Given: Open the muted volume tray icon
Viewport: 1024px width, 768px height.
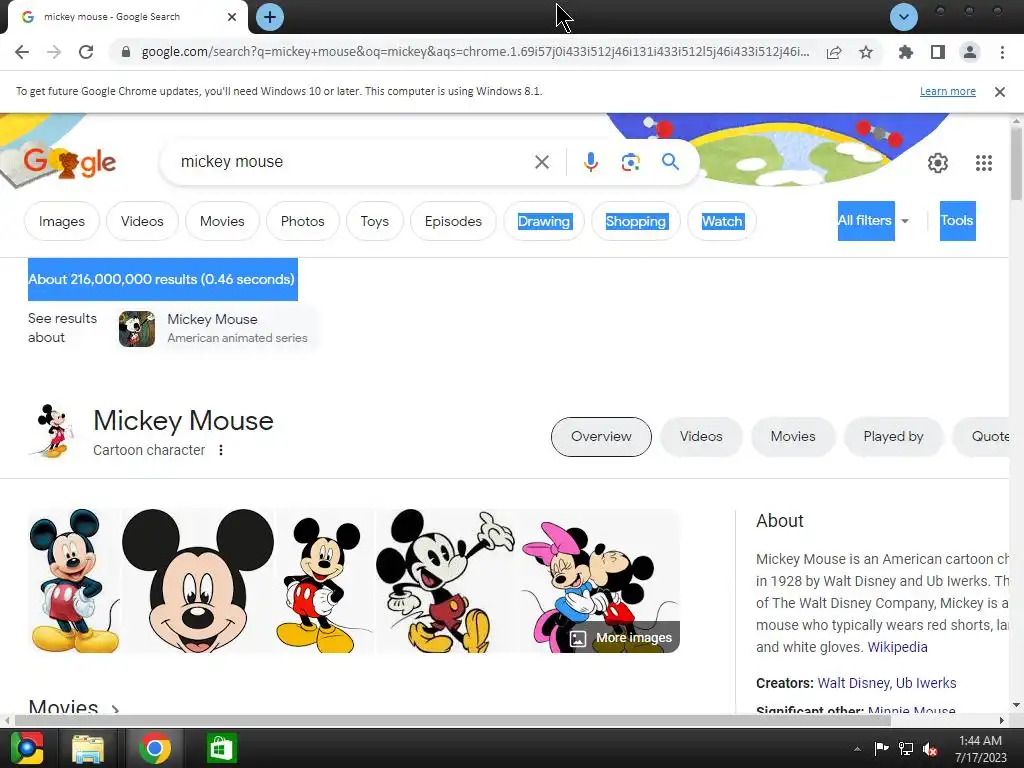Looking at the screenshot, I should tap(930, 749).
